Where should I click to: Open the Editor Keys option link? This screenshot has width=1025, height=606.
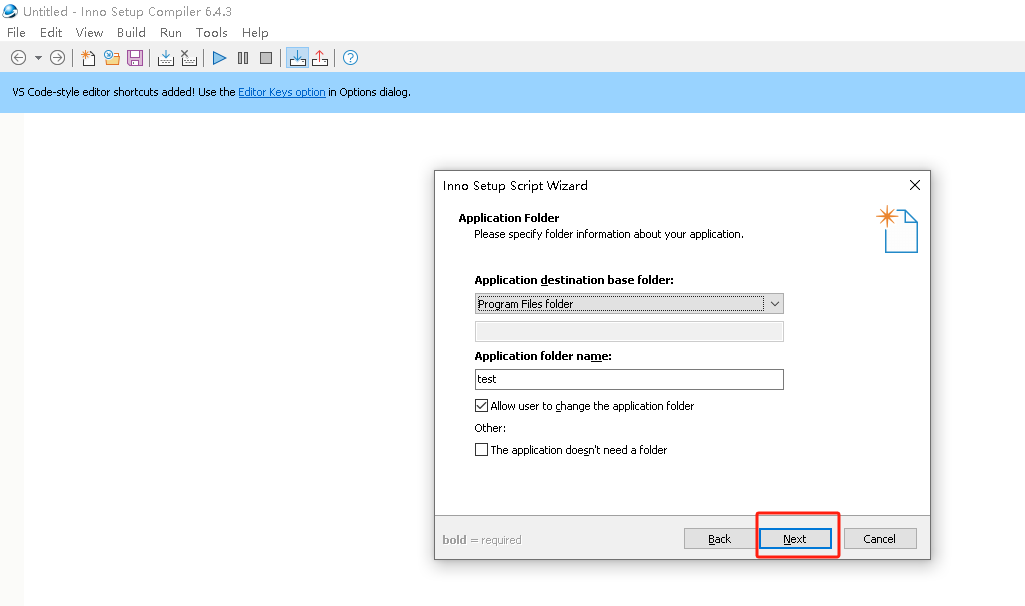tap(281, 91)
